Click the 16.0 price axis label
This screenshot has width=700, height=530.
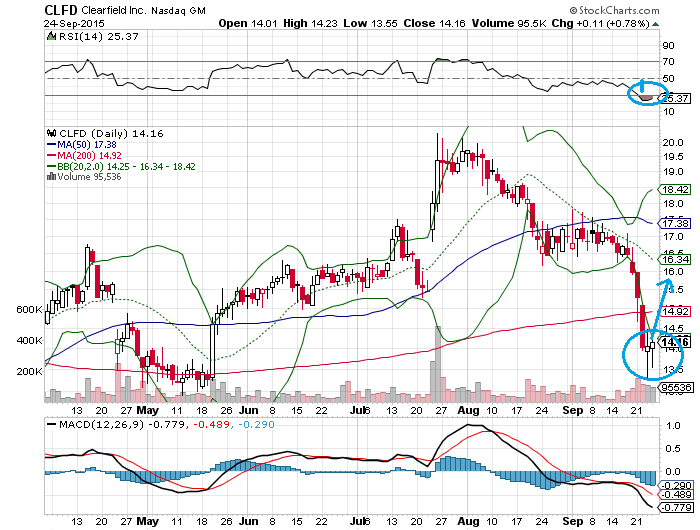[x=673, y=271]
